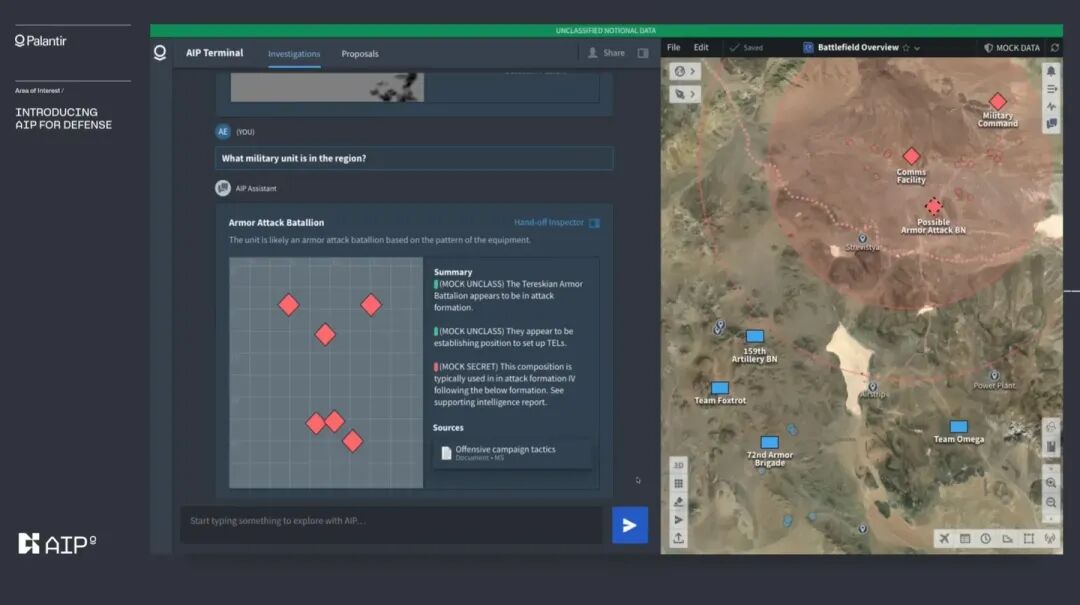Click the Share button
The width and height of the screenshot is (1080, 605).
click(606, 53)
